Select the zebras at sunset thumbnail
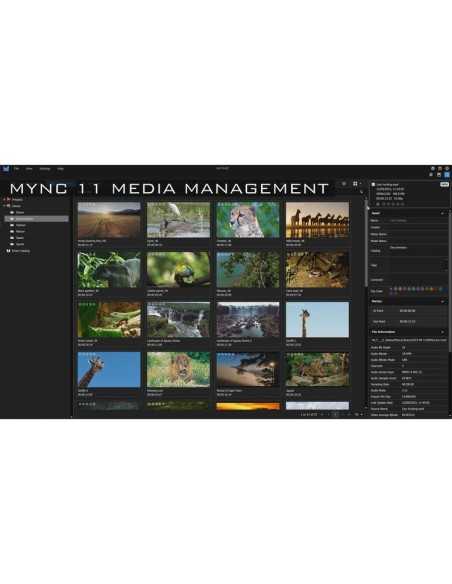This screenshot has width=452, height=584. [x=317, y=220]
